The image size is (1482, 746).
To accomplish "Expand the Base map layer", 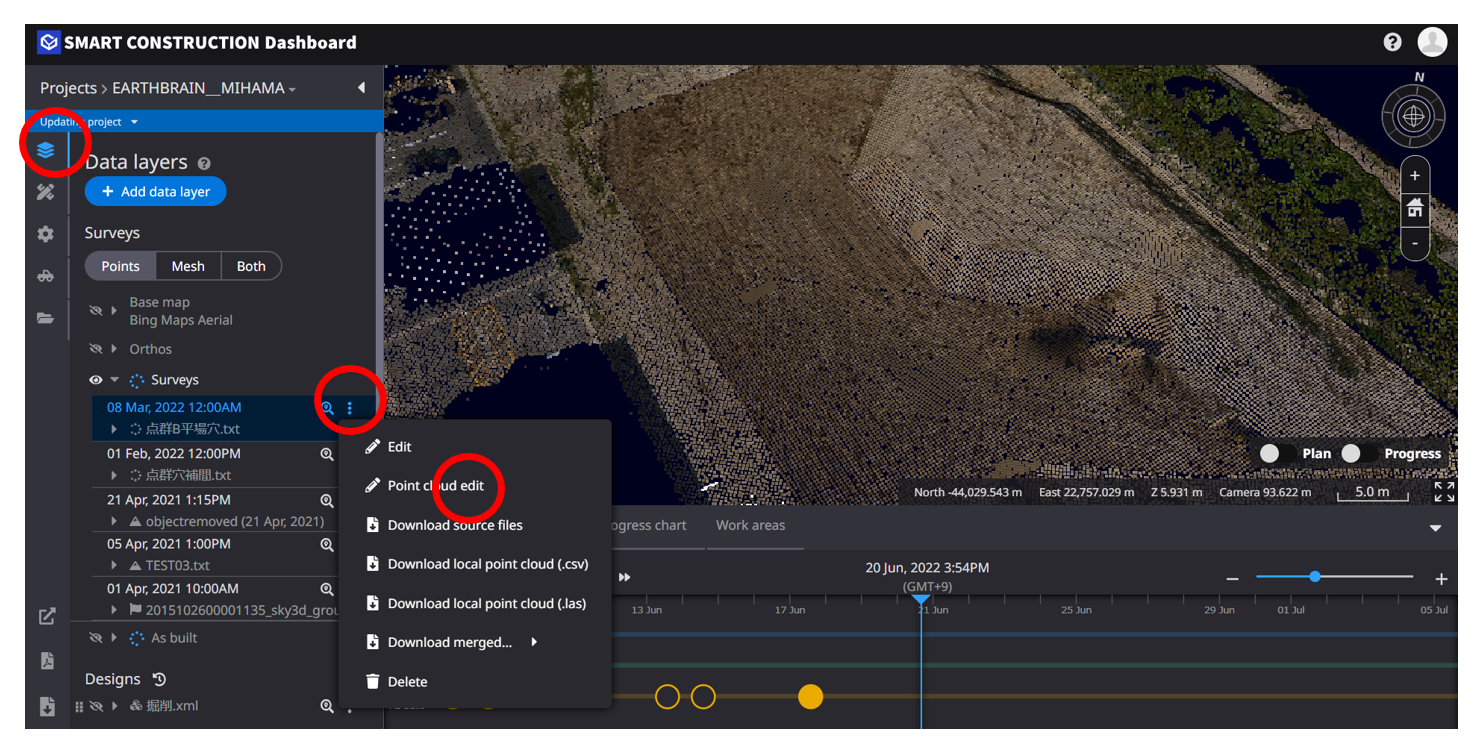I will pyautogui.click(x=114, y=311).
